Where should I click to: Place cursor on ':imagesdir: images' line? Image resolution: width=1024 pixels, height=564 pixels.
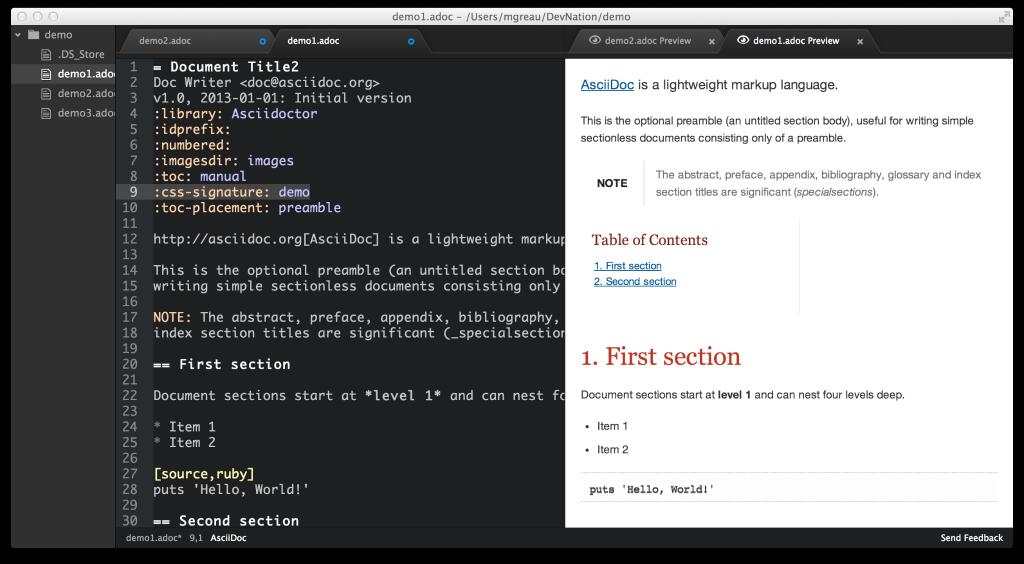pos(223,161)
